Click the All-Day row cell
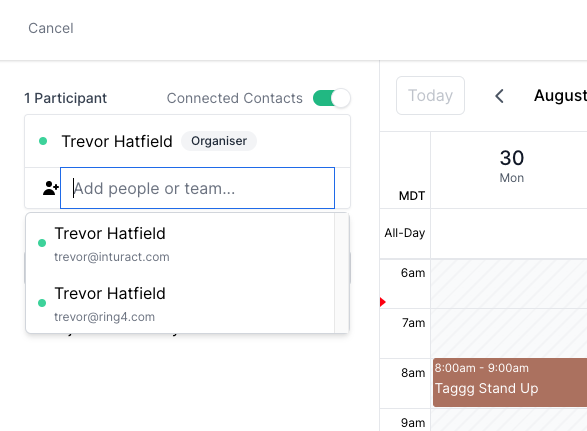The image size is (587, 431). pos(509,233)
